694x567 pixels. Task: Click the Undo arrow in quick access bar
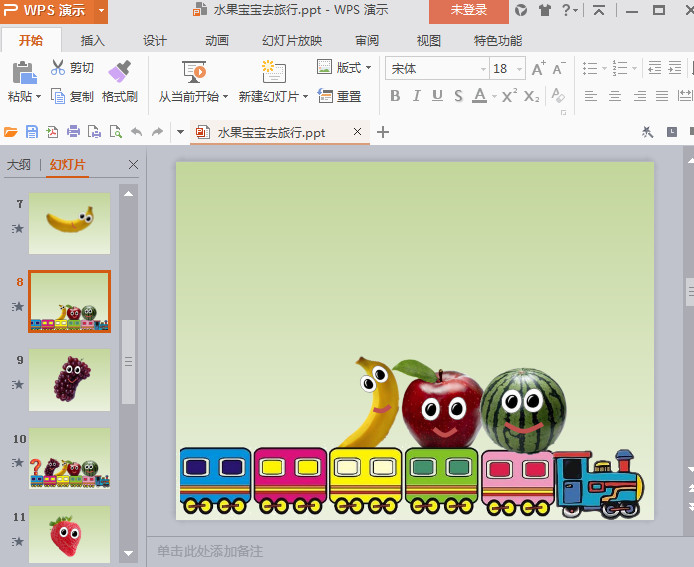point(137,132)
